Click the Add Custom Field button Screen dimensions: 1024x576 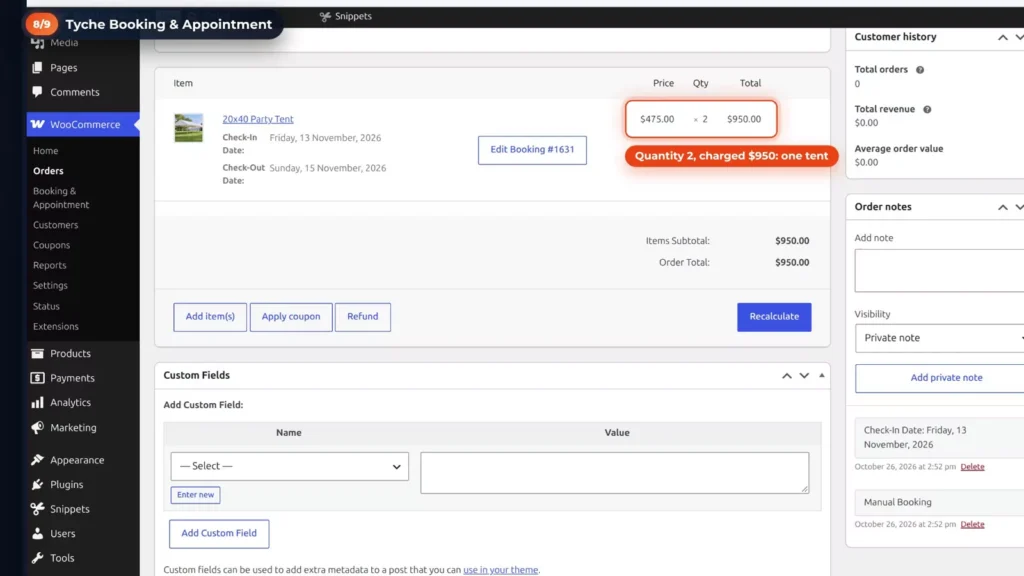[219, 534]
